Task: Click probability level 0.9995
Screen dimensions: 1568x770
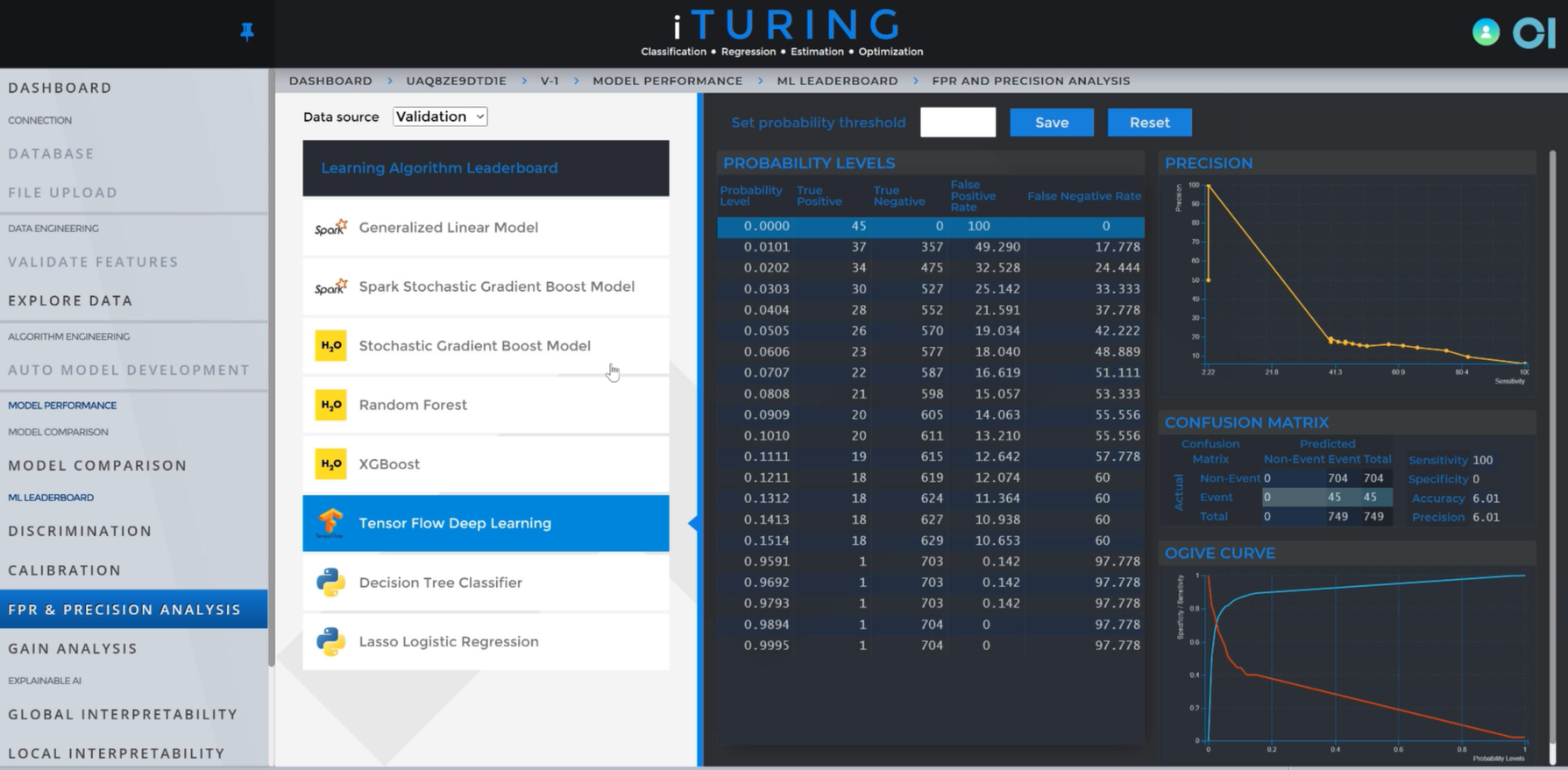Action: 767,646
